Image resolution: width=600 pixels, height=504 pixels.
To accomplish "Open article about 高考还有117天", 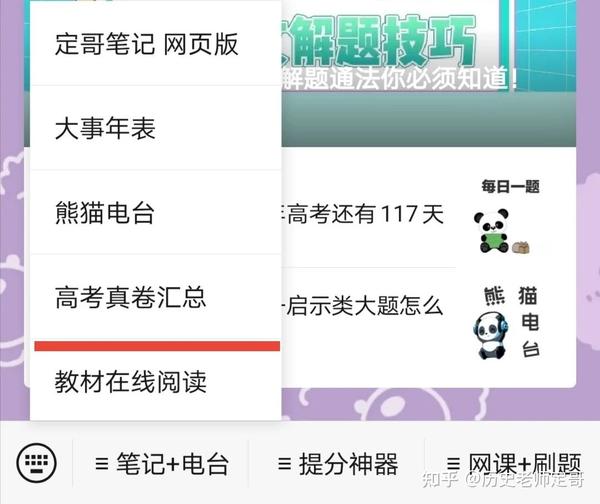I will pyautogui.click(x=362, y=214).
